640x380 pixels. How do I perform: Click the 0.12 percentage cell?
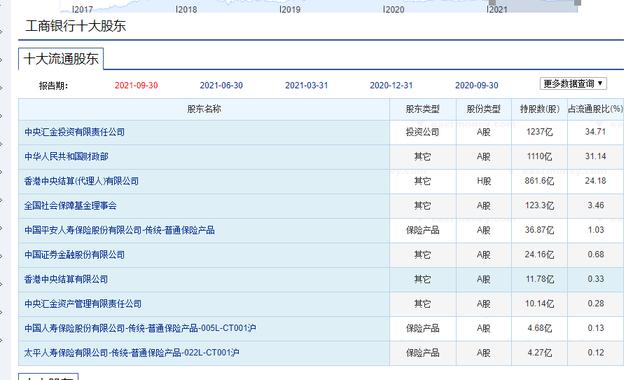[596, 352]
